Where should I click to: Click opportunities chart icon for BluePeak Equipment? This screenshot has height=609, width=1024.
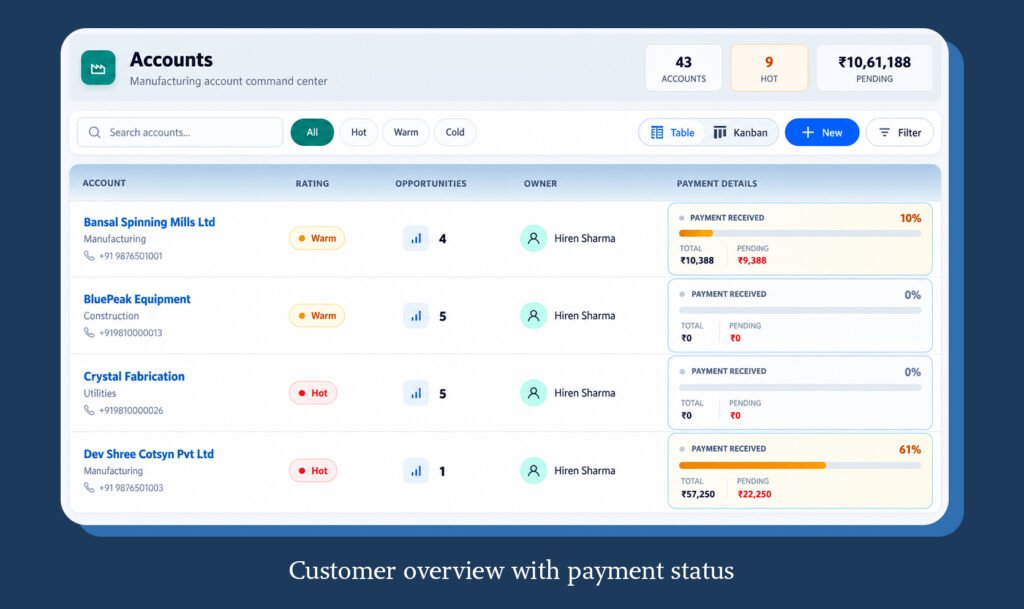pos(416,316)
